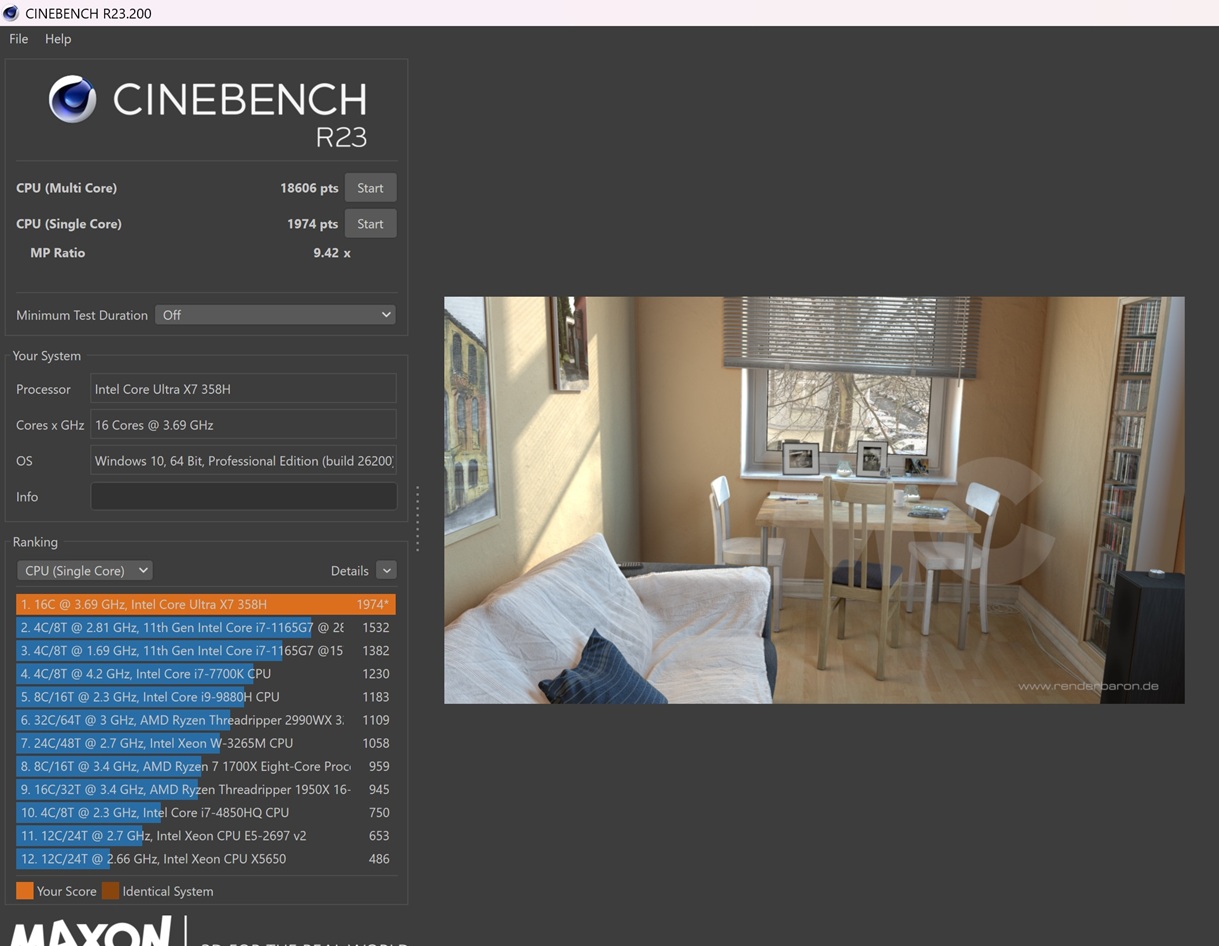This screenshot has height=946, width=1219.
Task: Open the File menu
Action: (19, 39)
